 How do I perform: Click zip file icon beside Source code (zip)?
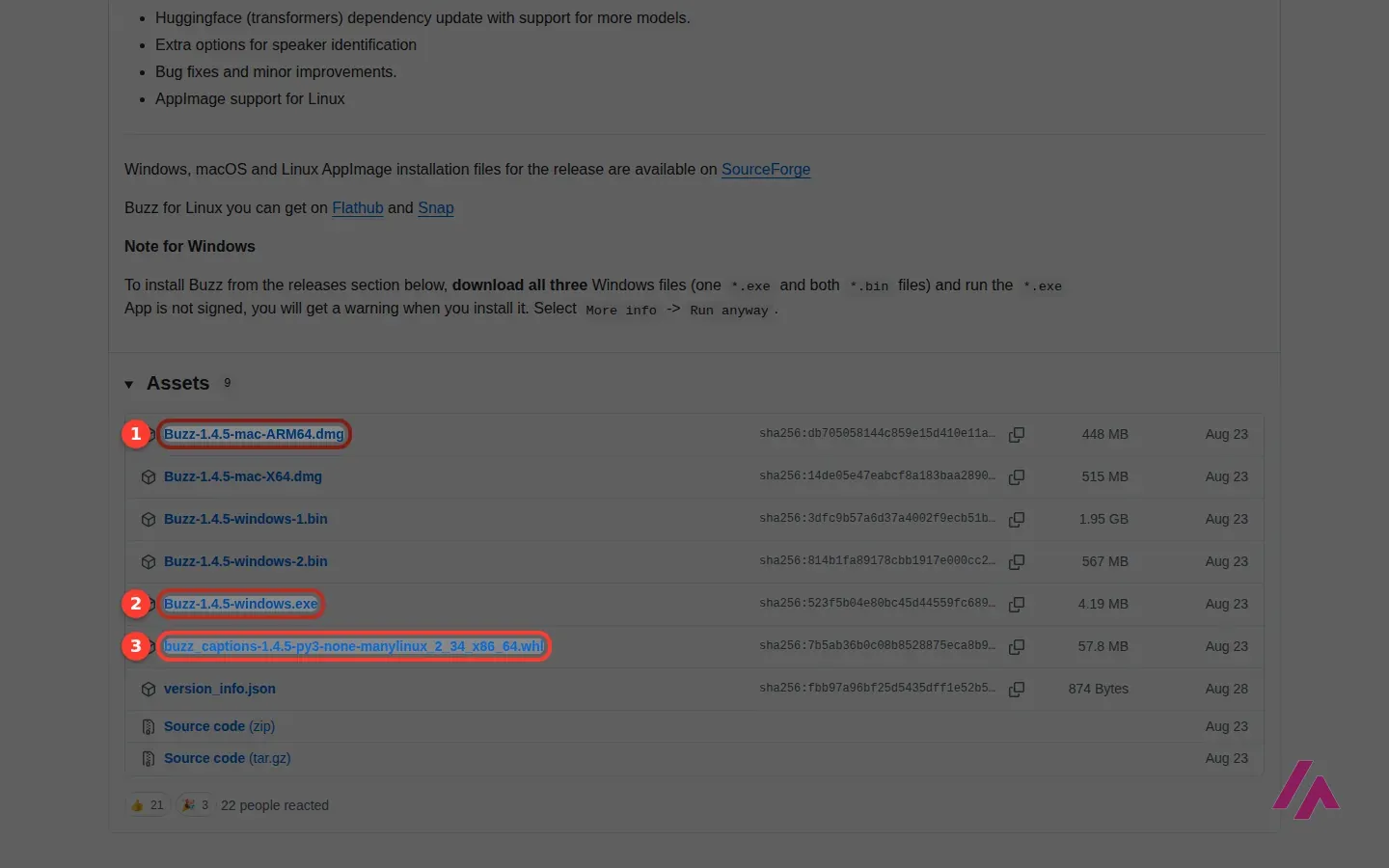149,726
